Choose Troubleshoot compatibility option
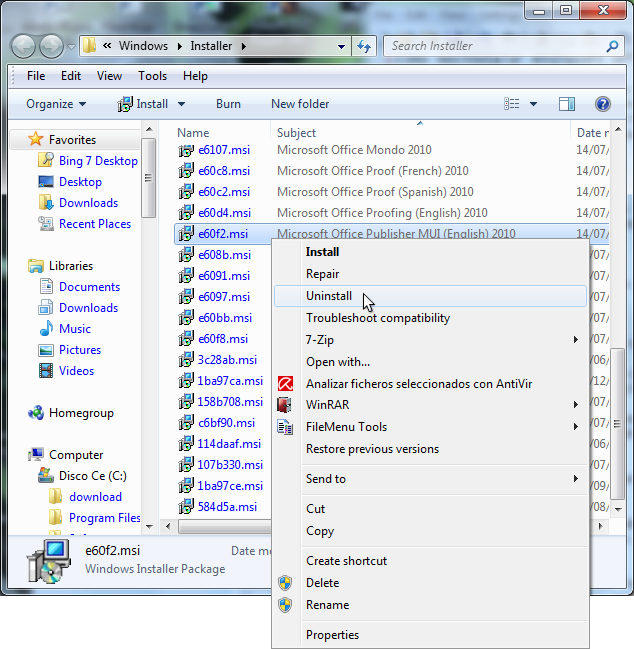This screenshot has height=649, width=634. [430, 318]
